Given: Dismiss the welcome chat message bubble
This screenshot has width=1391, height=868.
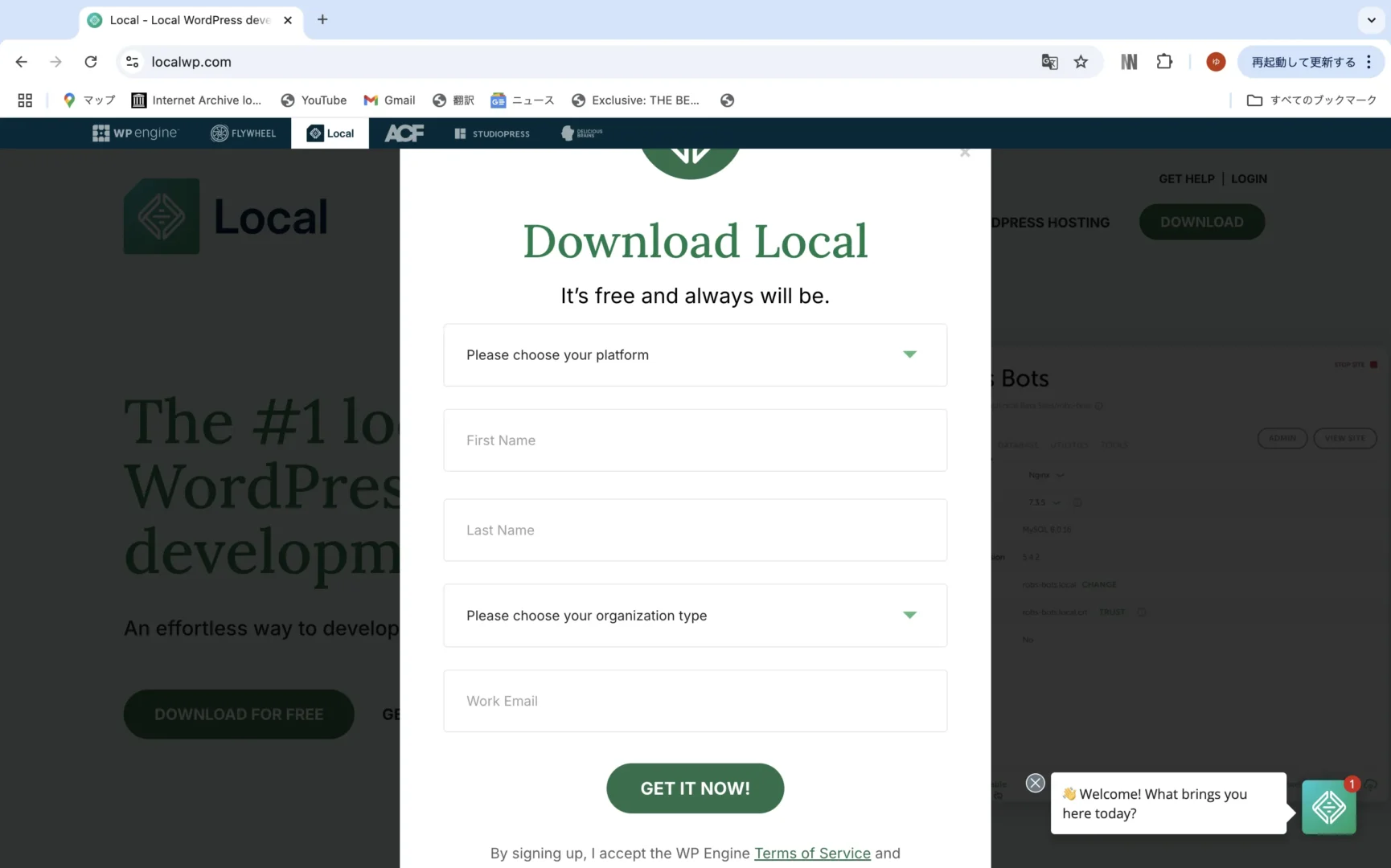Looking at the screenshot, I should tap(1035, 783).
